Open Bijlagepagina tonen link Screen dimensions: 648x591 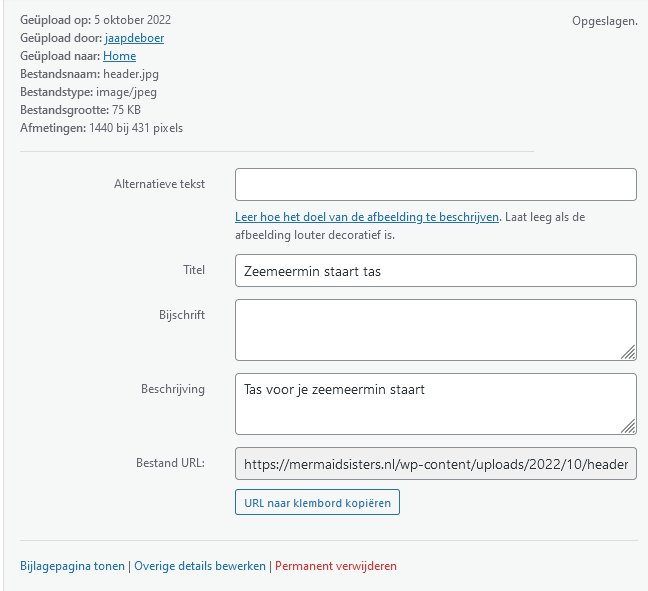[x=72, y=566]
